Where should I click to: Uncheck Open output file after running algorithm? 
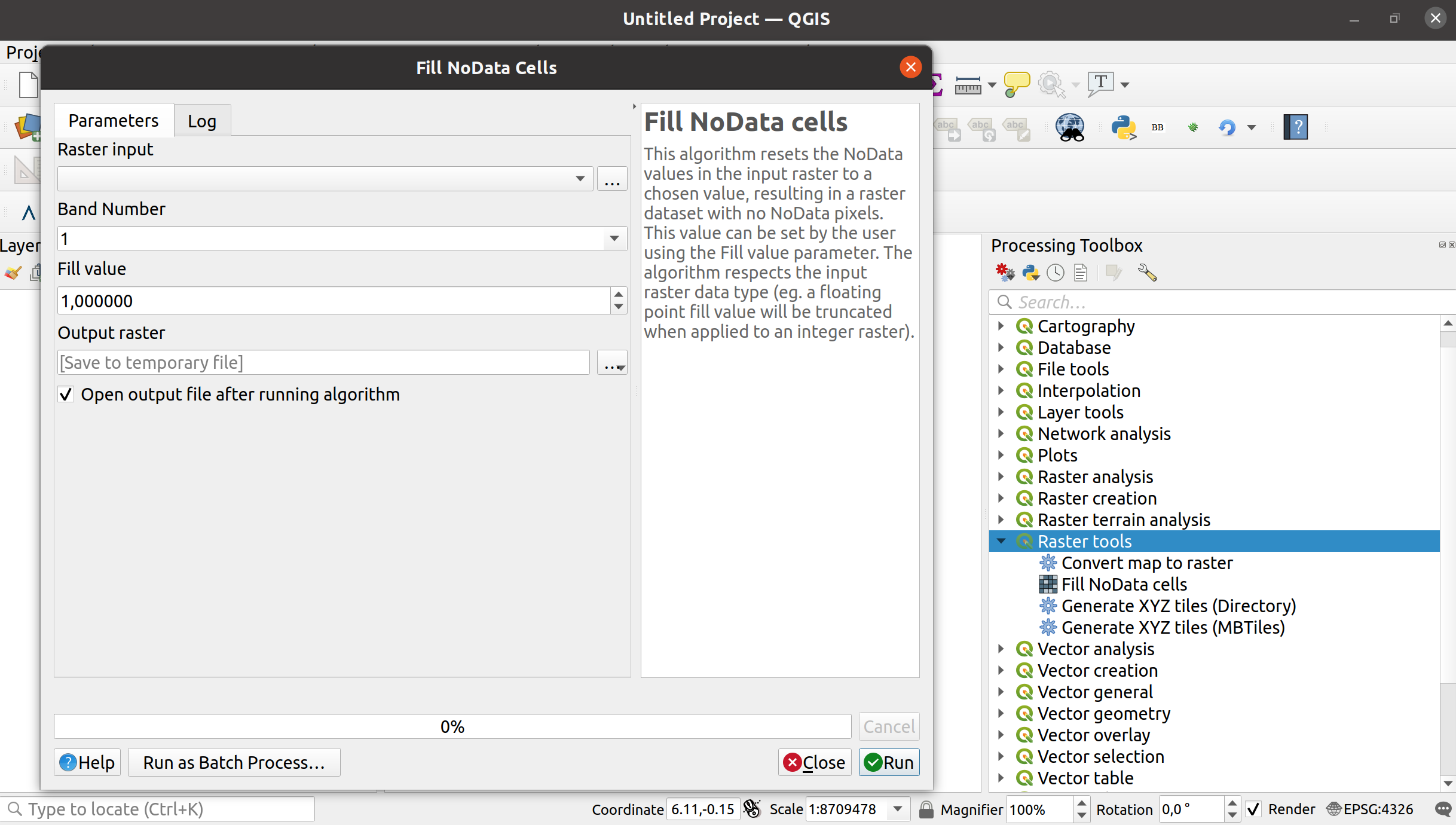tap(66, 395)
